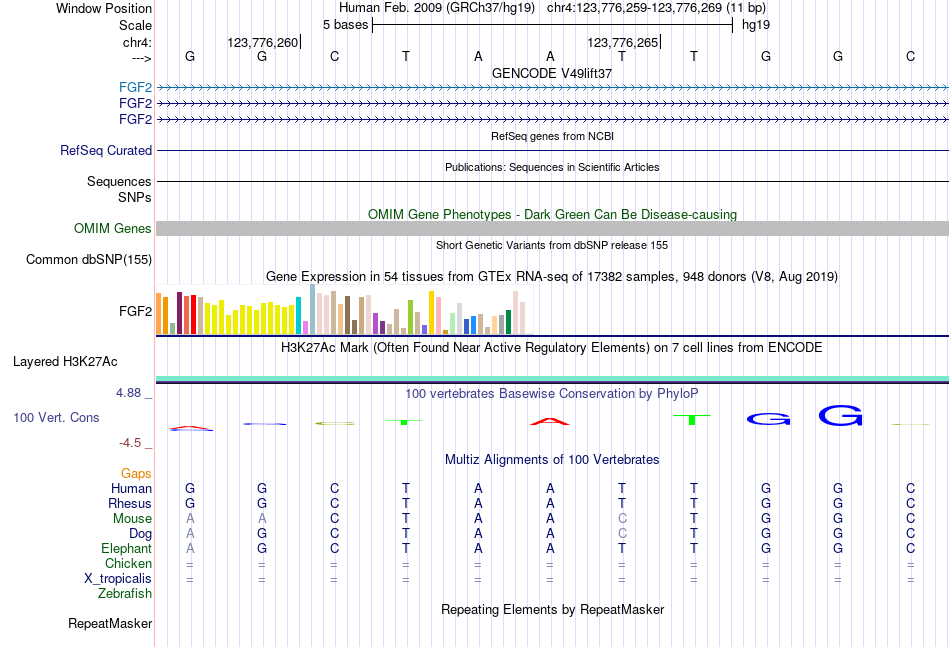Click the Scale label in the left column
This screenshot has width=950, height=647.
(135, 25)
